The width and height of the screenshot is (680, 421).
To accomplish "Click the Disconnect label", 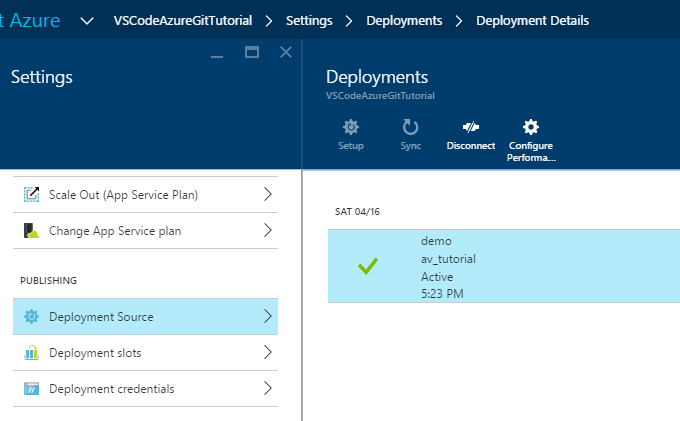I will [471, 146].
